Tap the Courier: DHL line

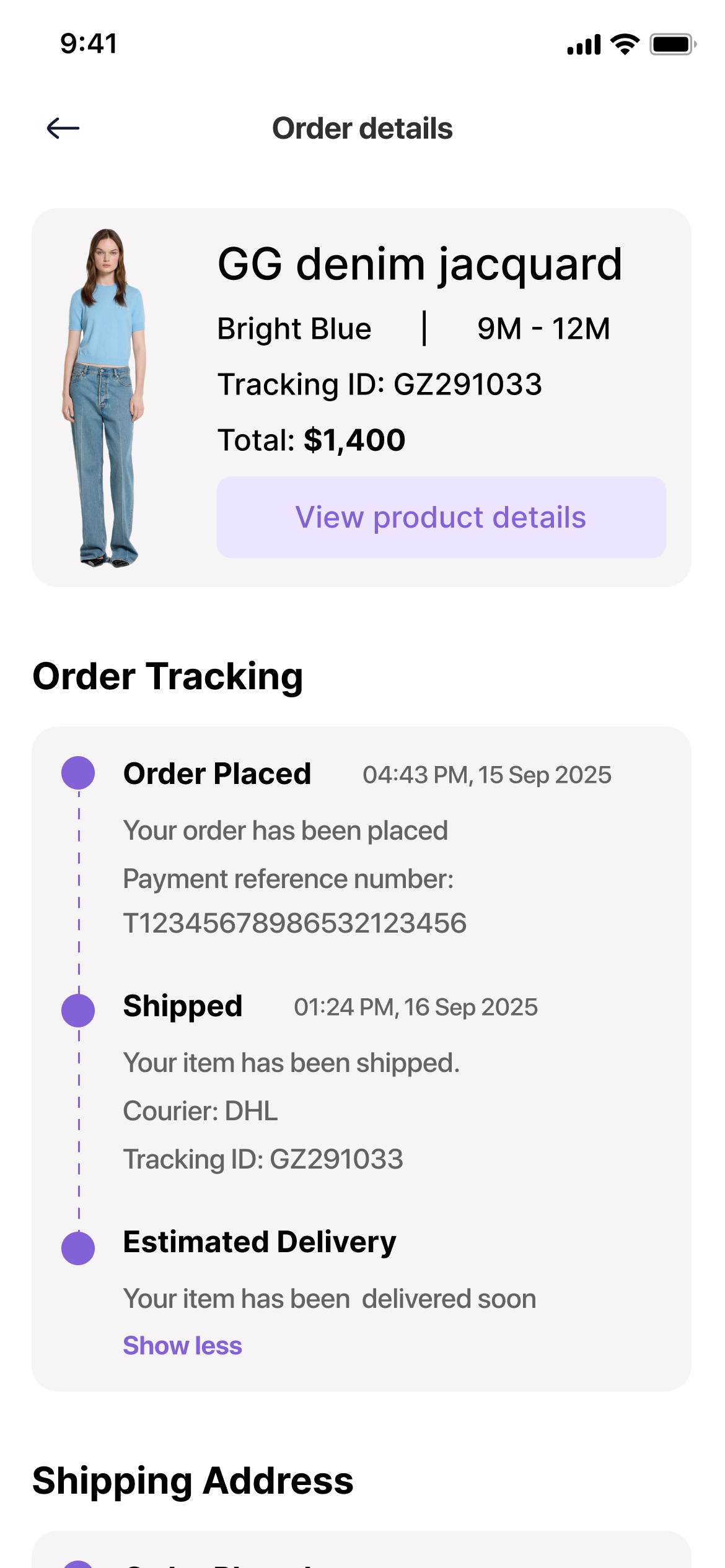coord(200,1111)
